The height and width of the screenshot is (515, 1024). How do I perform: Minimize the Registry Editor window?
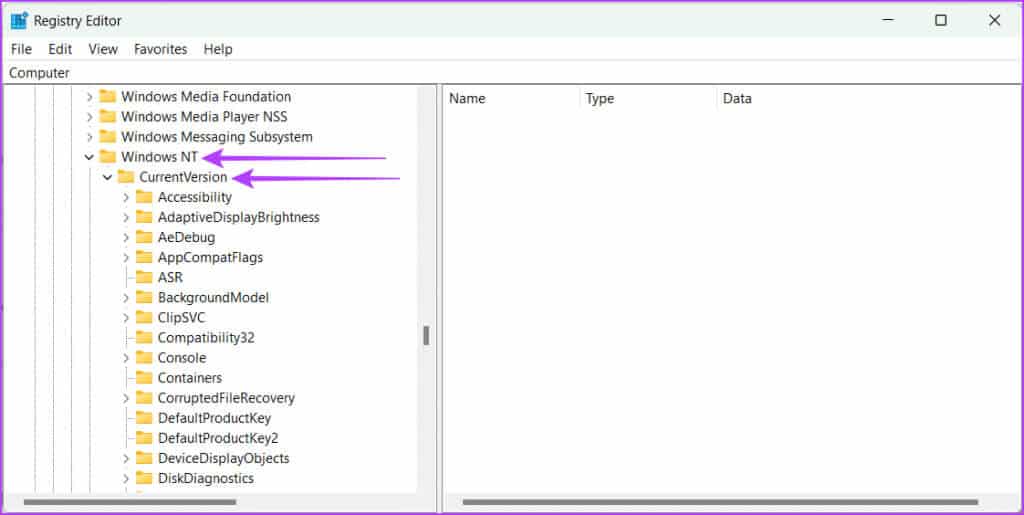(x=887, y=21)
